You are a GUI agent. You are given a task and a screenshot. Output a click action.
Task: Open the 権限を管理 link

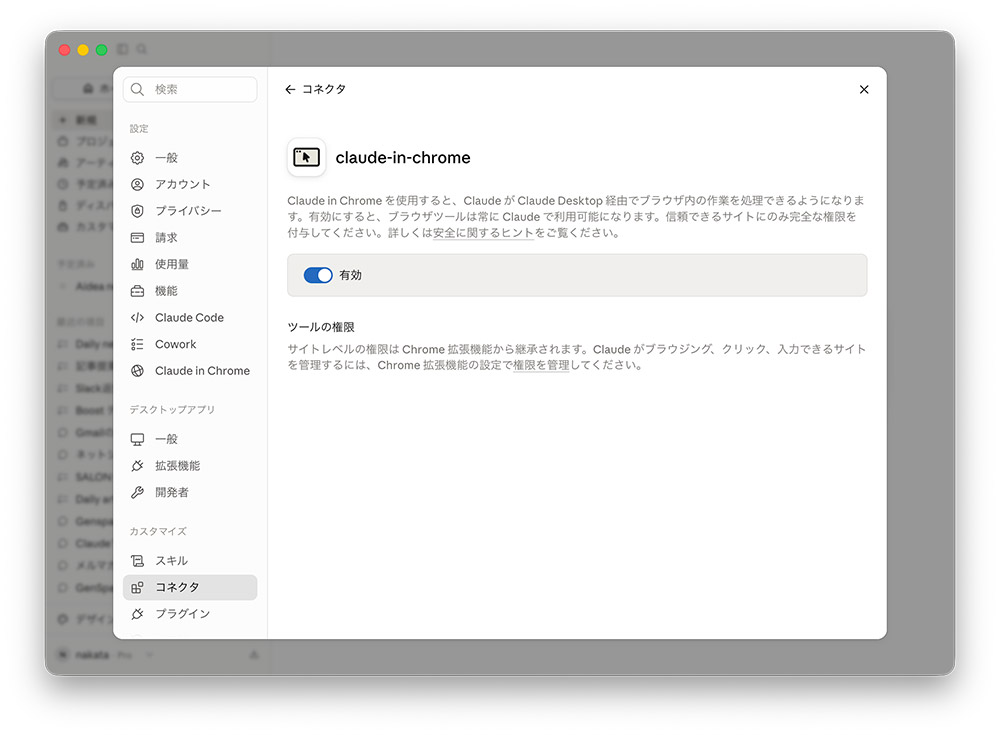pyautogui.click(x=541, y=365)
